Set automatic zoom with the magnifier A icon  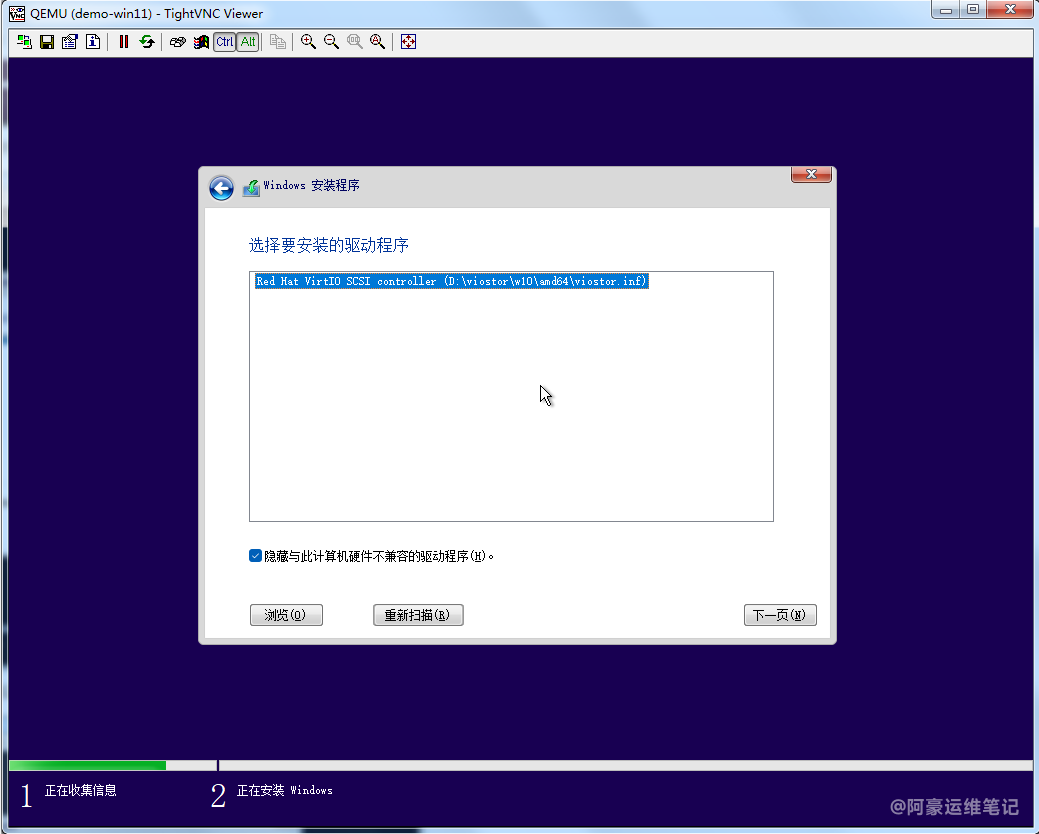[x=377, y=42]
